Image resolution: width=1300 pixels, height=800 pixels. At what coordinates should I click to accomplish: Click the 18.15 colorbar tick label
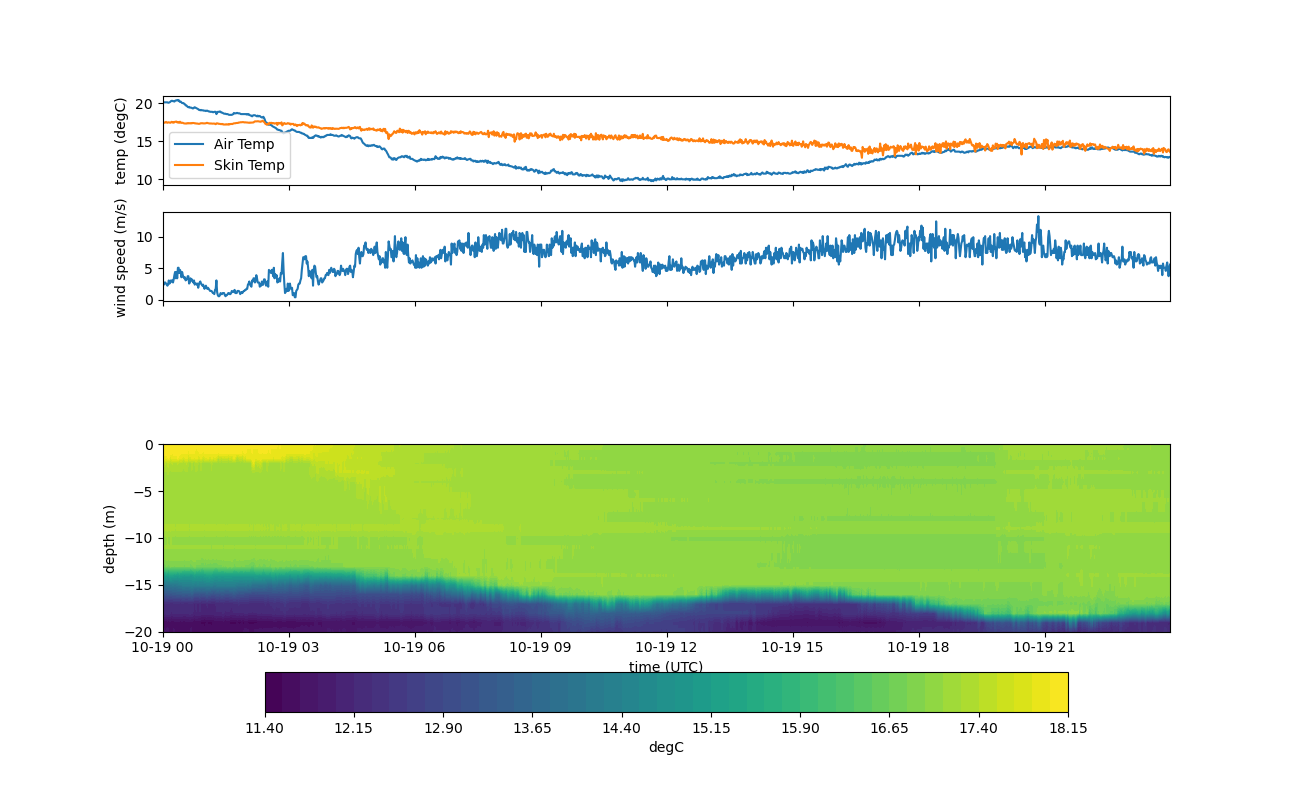point(1067,728)
